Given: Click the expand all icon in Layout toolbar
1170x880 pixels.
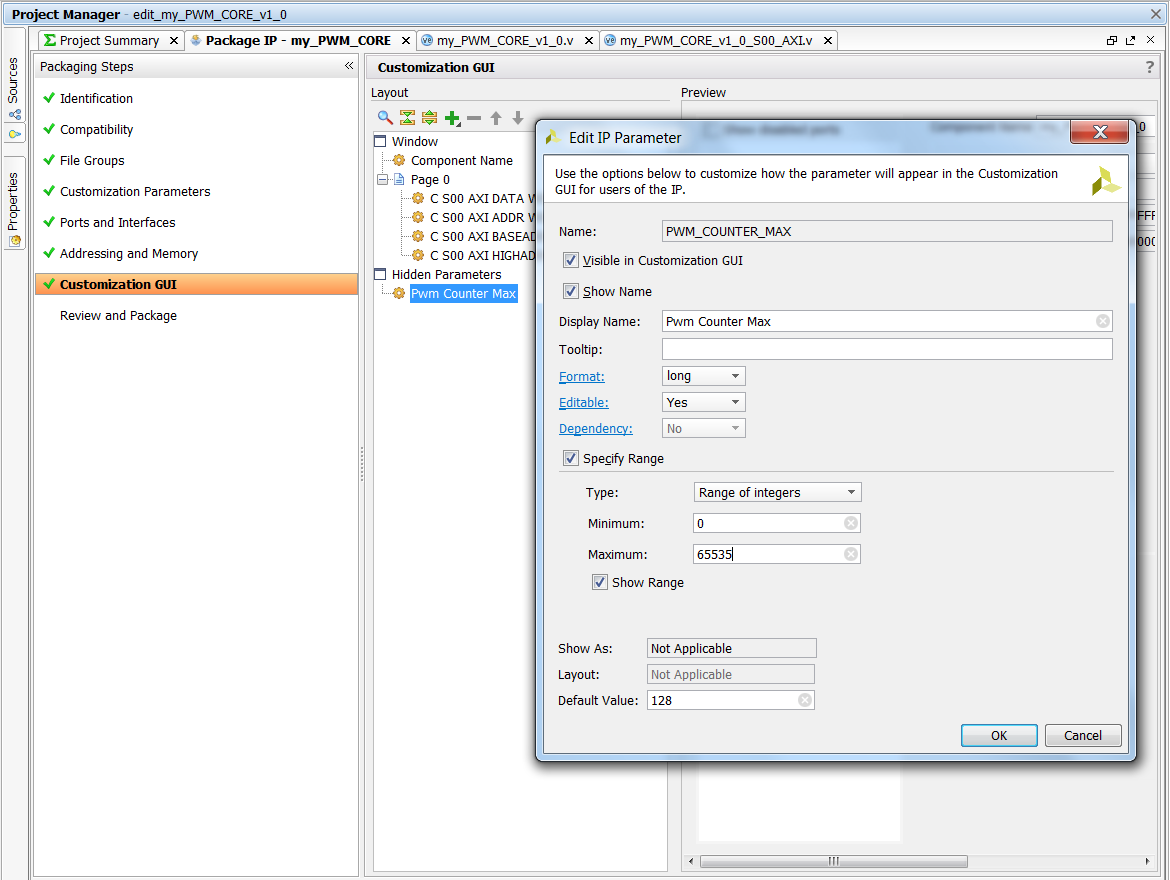Looking at the screenshot, I should (x=430, y=118).
